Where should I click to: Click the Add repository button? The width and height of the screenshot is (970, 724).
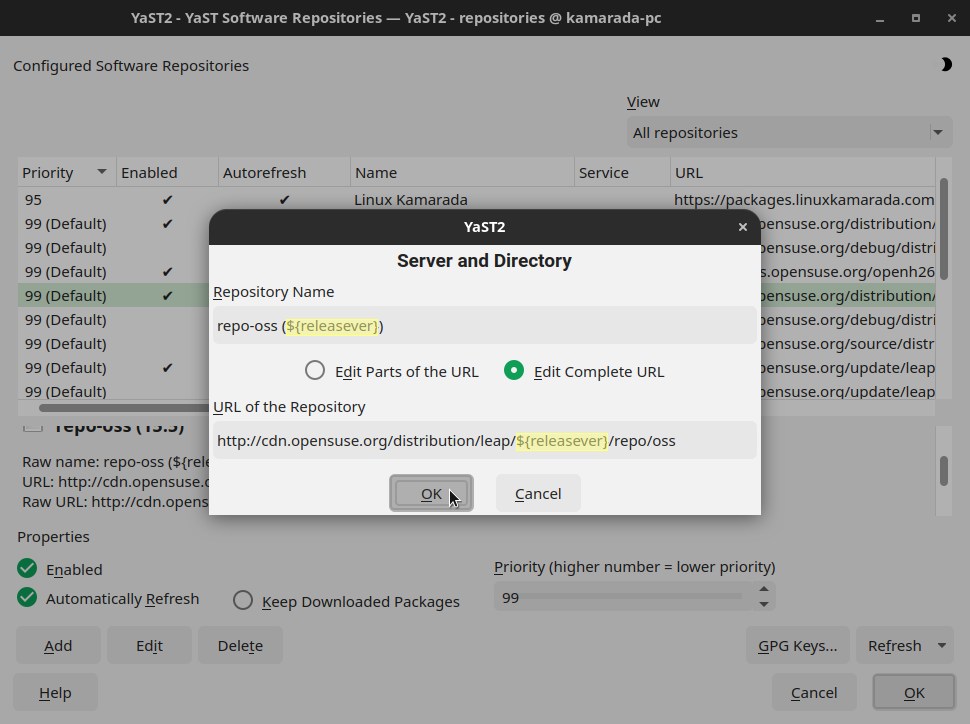click(58, 645)
